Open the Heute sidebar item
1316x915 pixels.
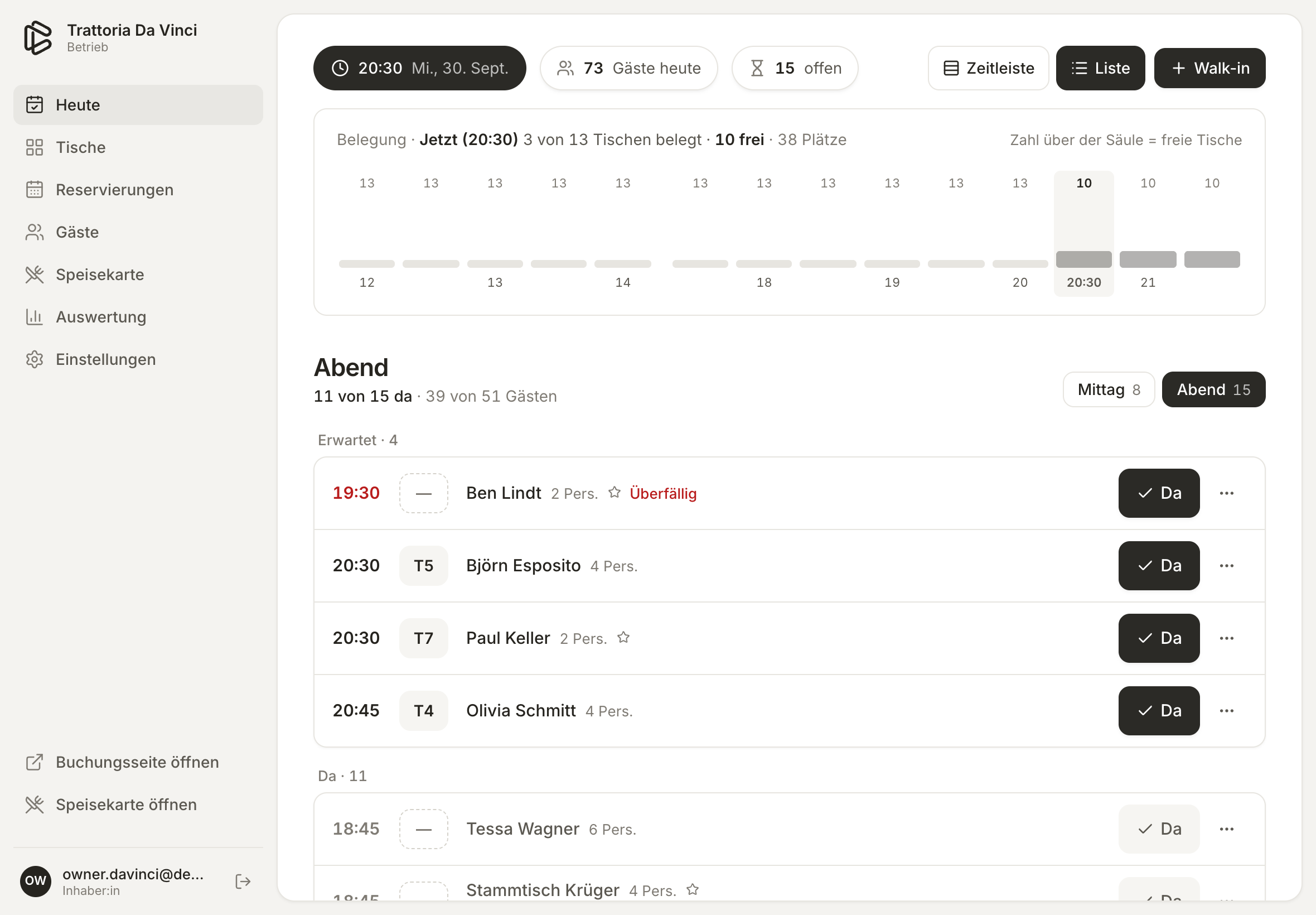pos(138,105)
